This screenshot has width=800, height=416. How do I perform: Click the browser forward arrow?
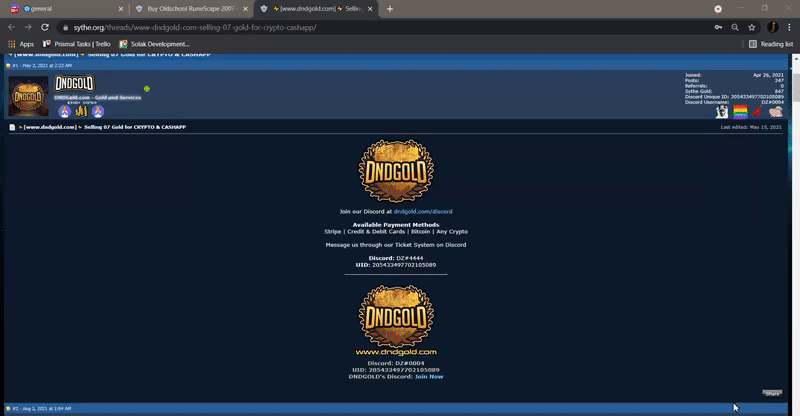(x=28, y=27)
